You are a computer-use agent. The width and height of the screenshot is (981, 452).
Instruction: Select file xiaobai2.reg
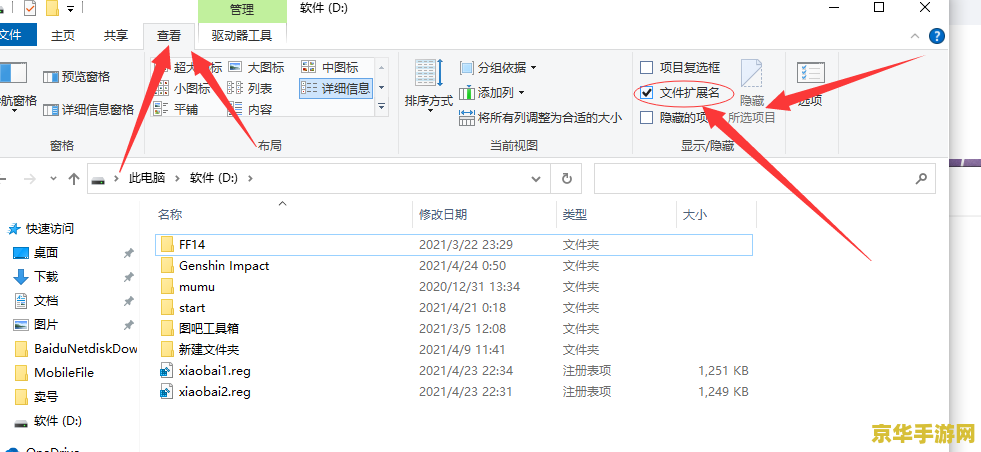[x=454, y=392]
